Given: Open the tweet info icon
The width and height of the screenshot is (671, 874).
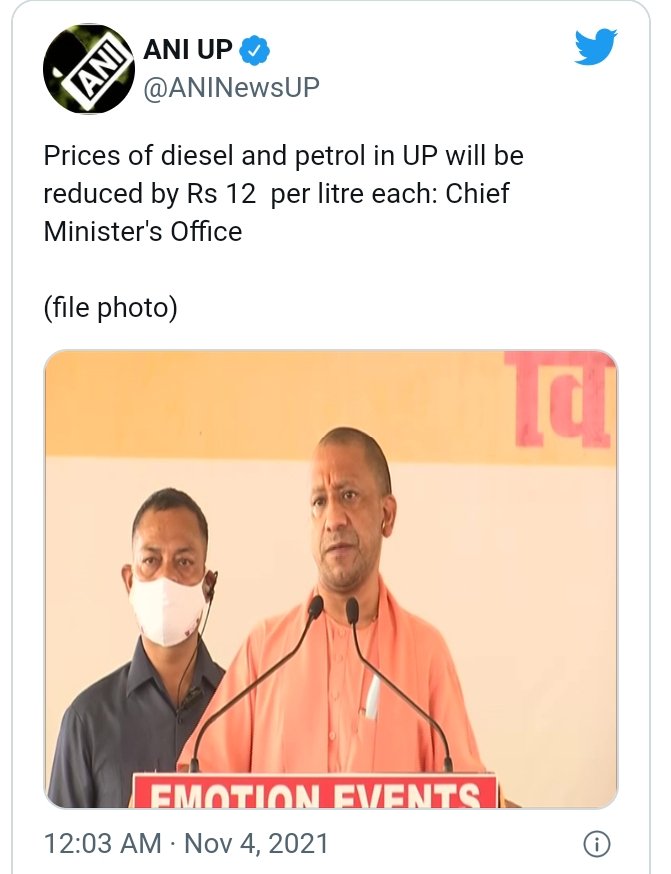Looking at the screenshot, I should click(597, 844).
